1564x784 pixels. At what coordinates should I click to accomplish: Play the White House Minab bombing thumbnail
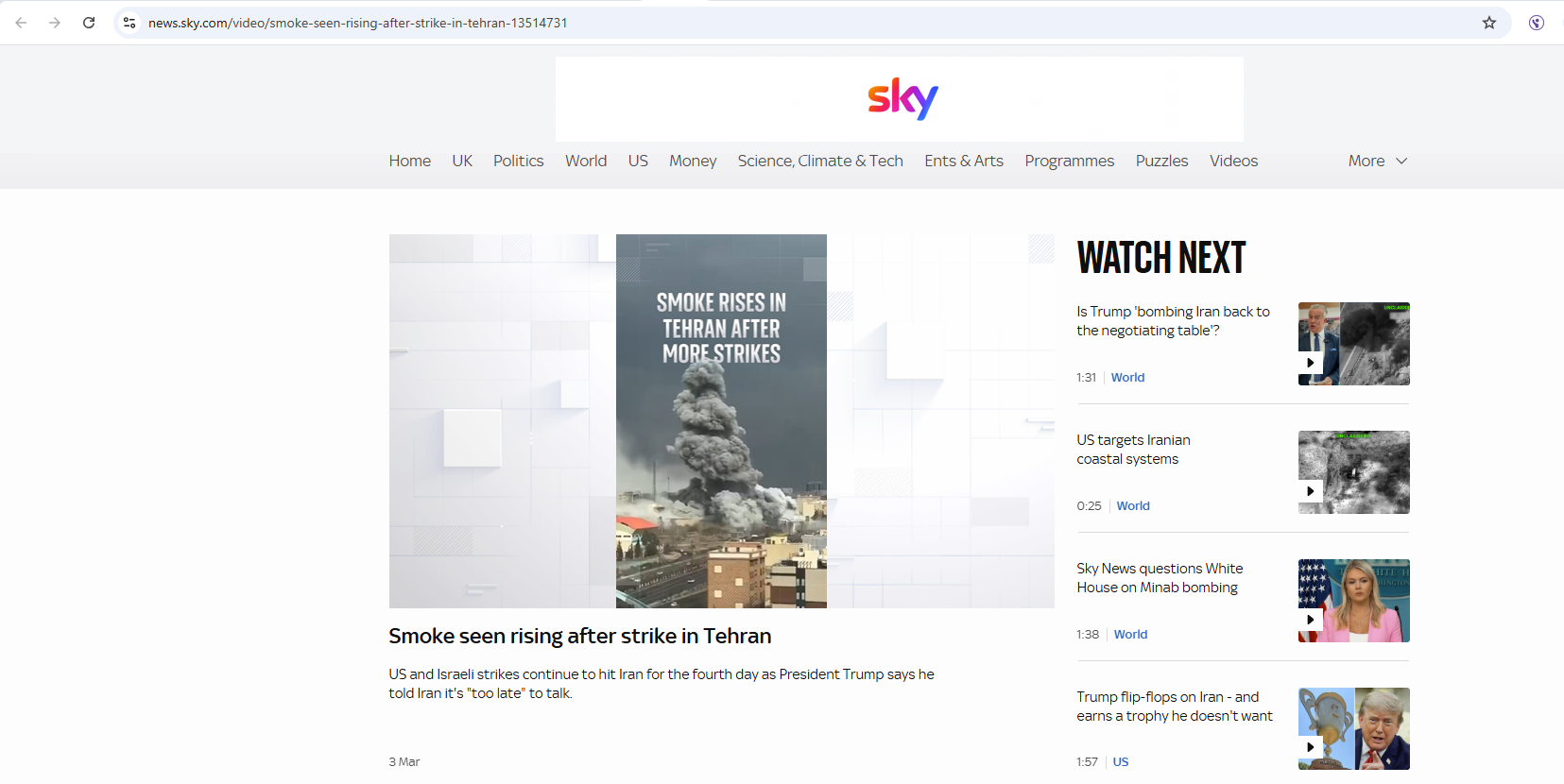click(1353, 601)
